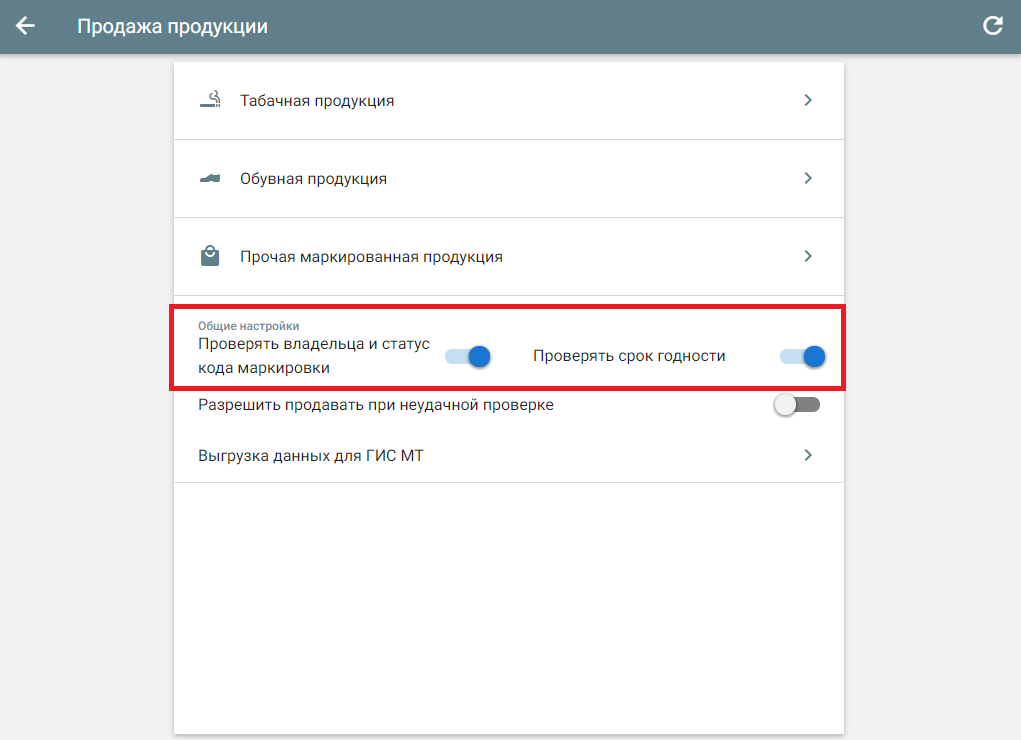This screenshot has height=740, width=1021.
Task: Select Прочая маркированная продукция entry
Action: 509,257
